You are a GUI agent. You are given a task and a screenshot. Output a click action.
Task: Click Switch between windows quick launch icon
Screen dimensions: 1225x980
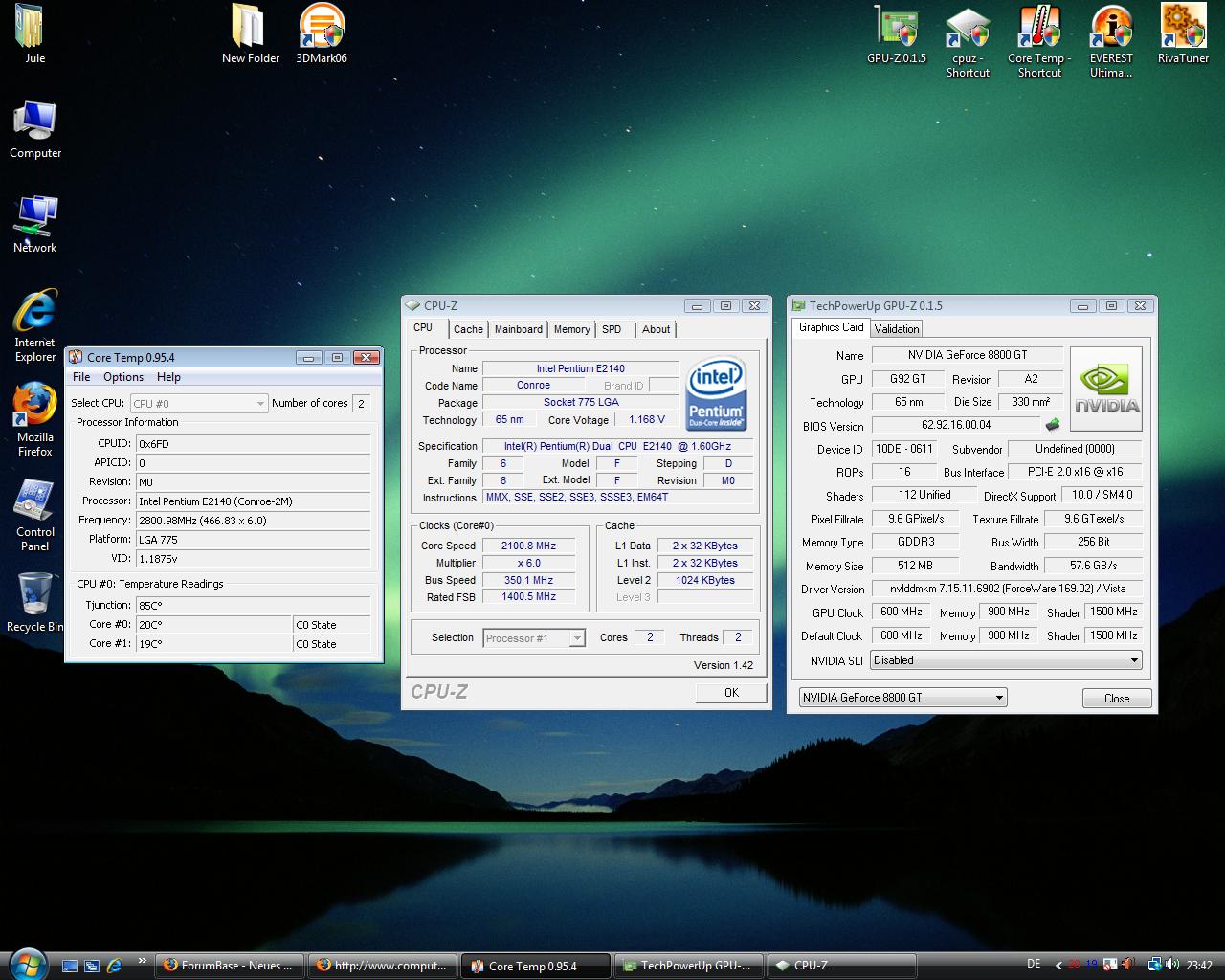92,966
